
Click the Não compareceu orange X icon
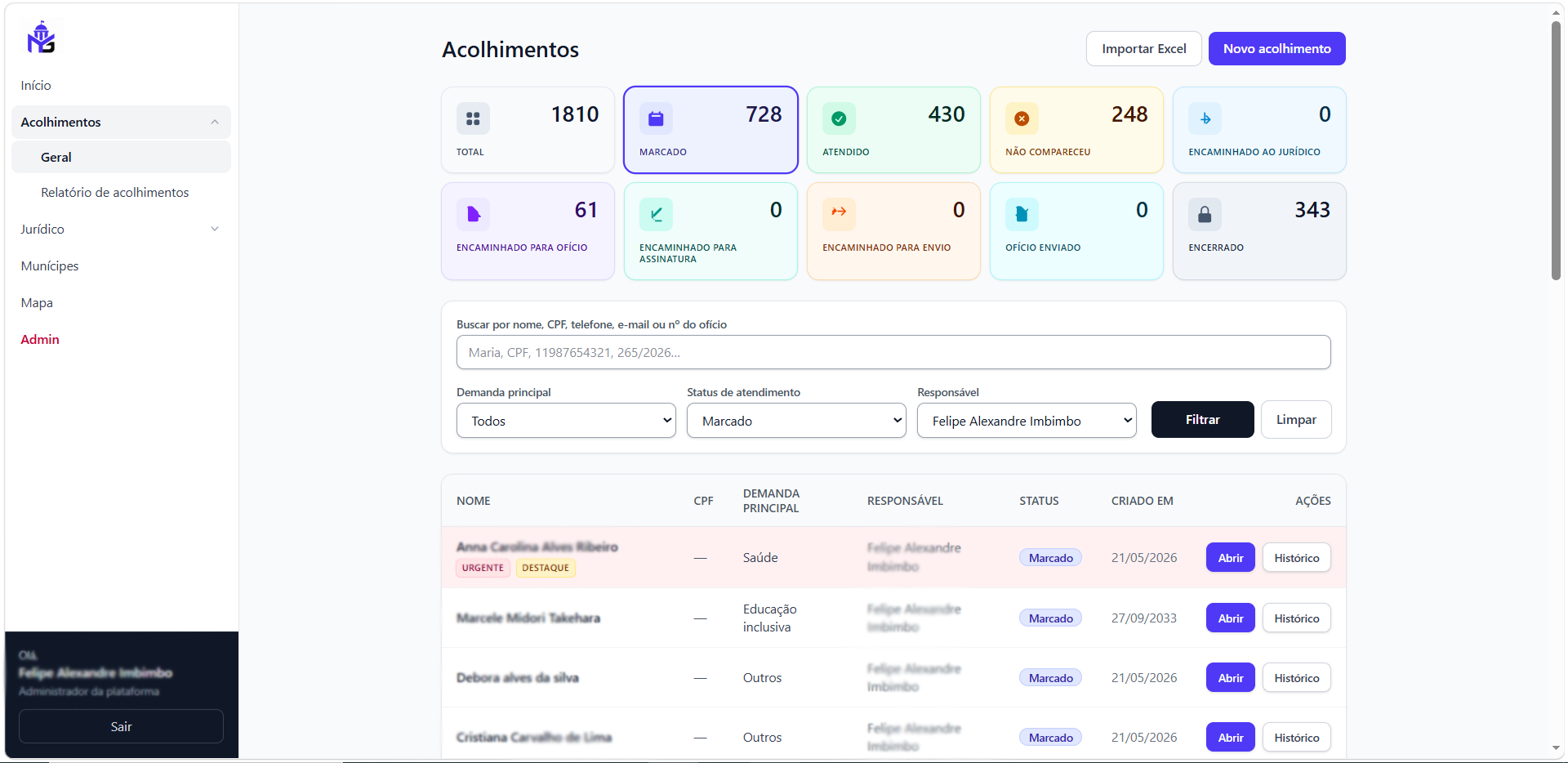pyautogui.click(x=1022, y=118)
